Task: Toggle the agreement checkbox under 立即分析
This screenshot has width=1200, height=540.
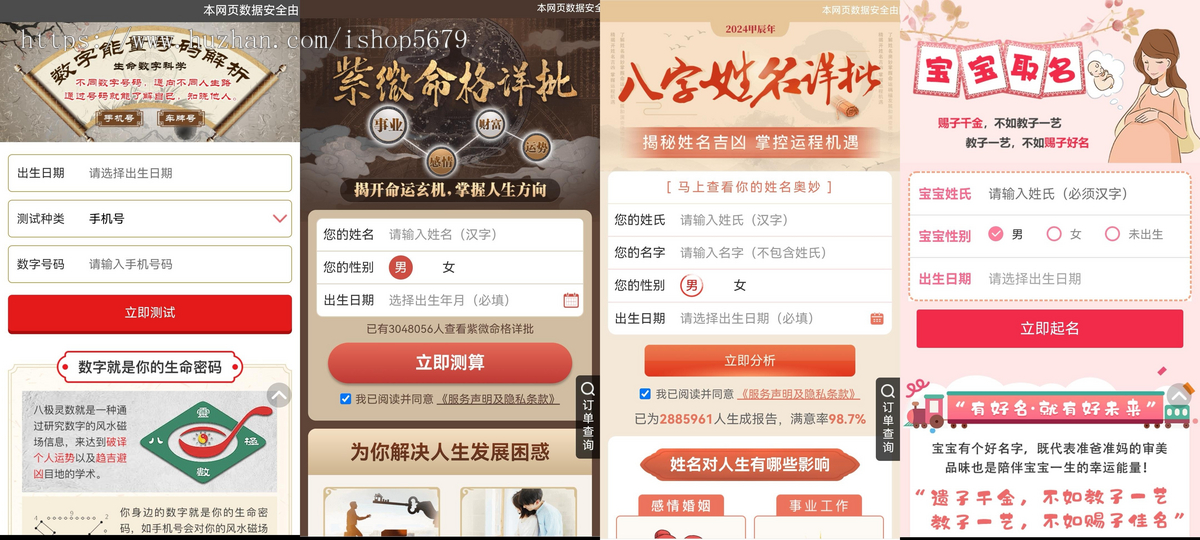Action: click(646, 394)
